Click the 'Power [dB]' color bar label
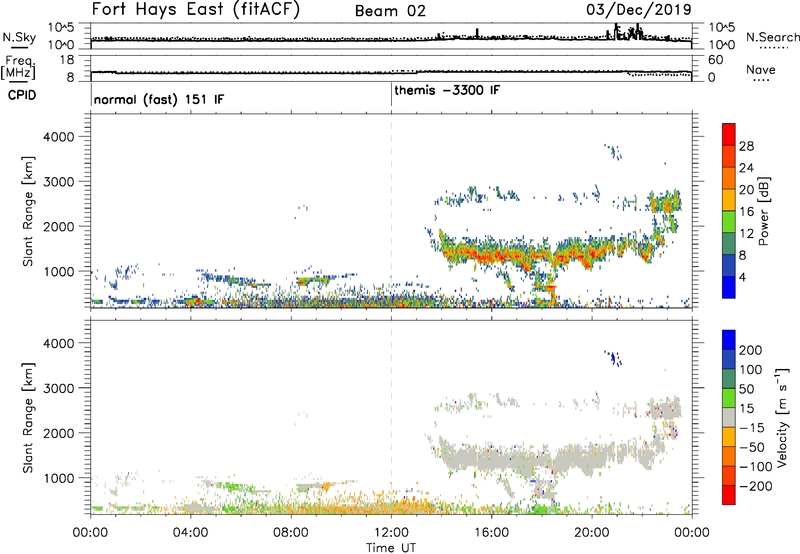 pos(764,211)
